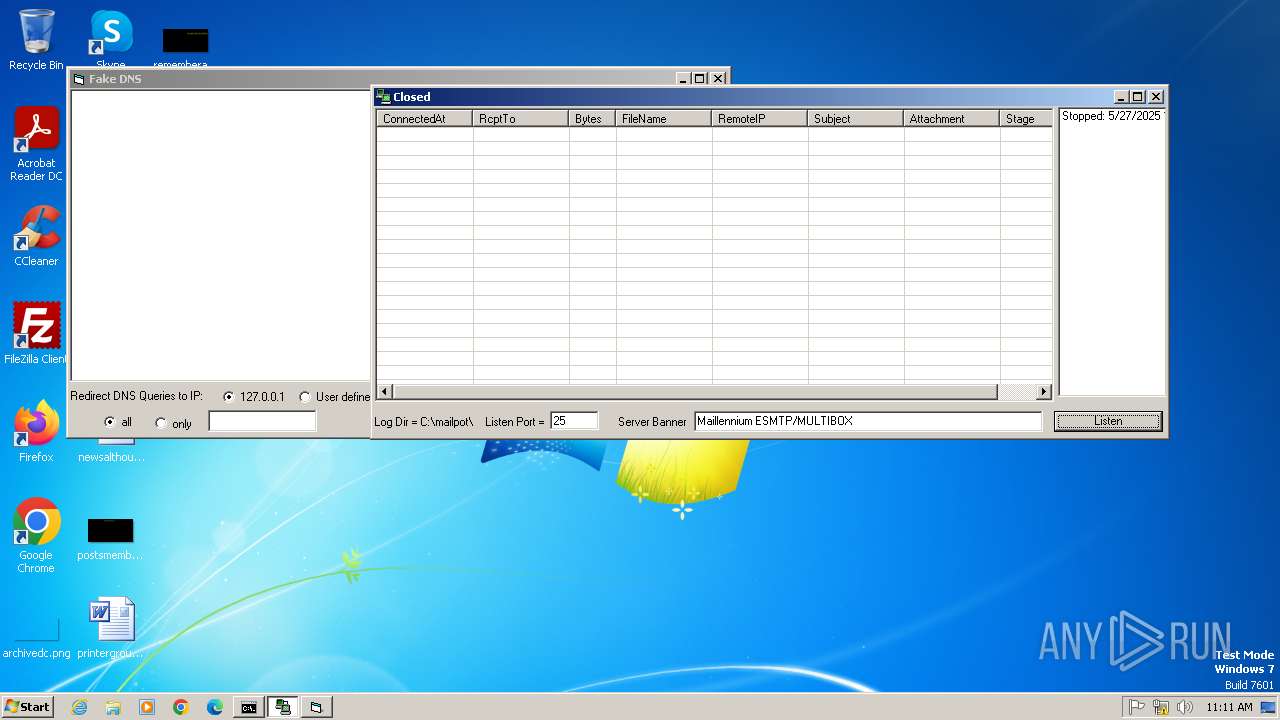Viewport: 1280px width, 720px height.
Task: Click the horizontal scrollbar right arrow
Action: click(1044, 392)
